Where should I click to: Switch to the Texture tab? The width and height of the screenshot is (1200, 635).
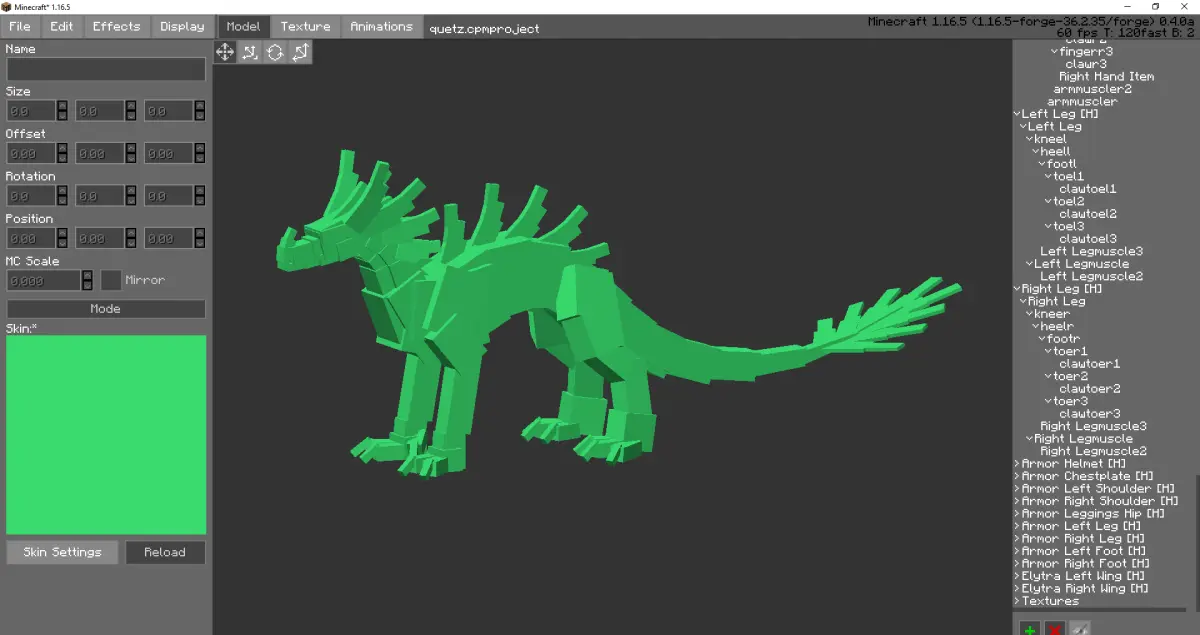tap(306, 27)
